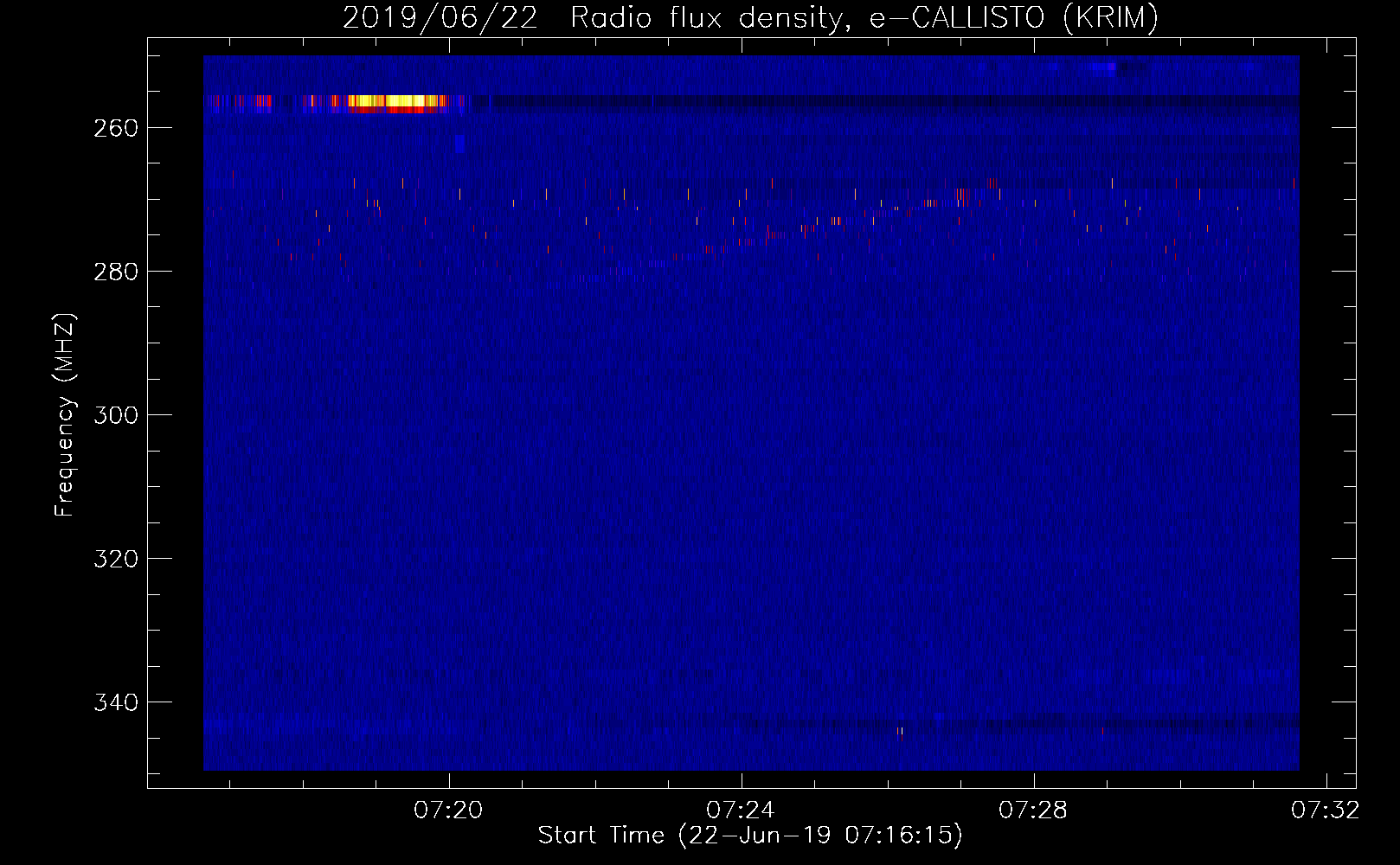Click the "Start Time (22-Jun-19 07:16:15)" axis label
Viewport: 1400px width, 865px height.
click(750, 836)
